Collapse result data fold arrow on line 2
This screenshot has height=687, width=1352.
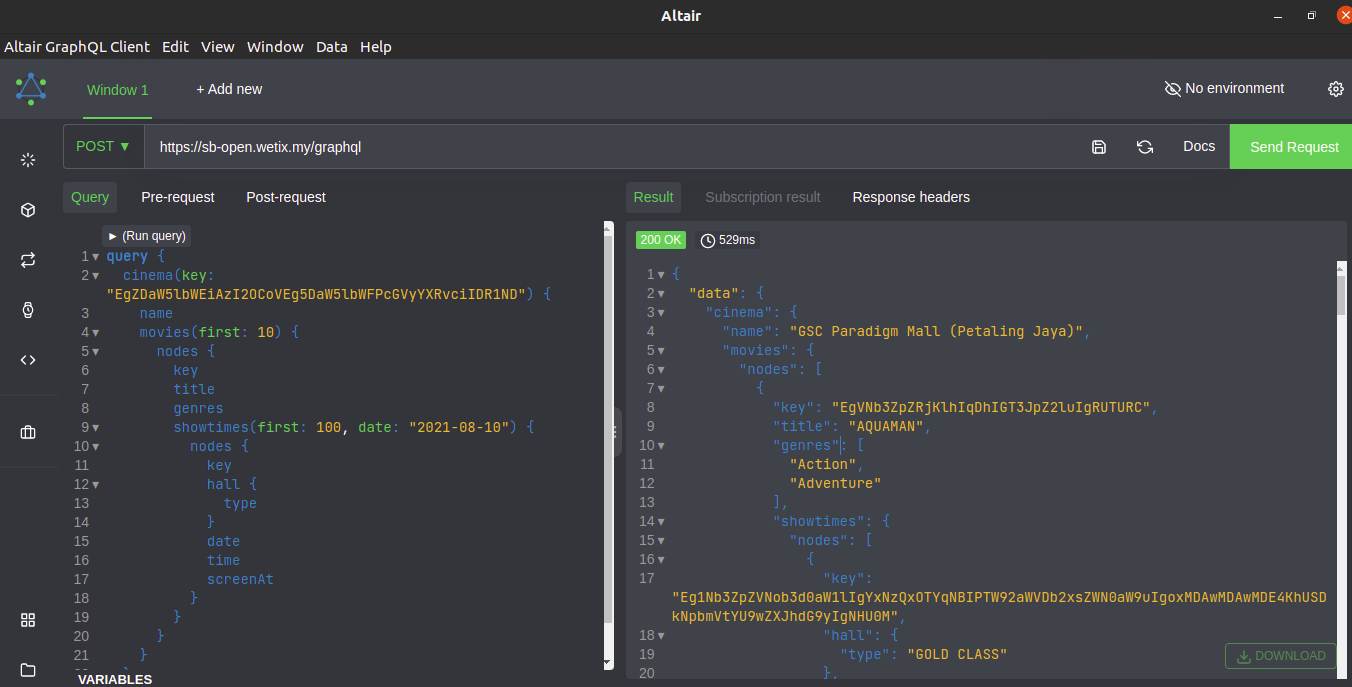coord(661,294)
